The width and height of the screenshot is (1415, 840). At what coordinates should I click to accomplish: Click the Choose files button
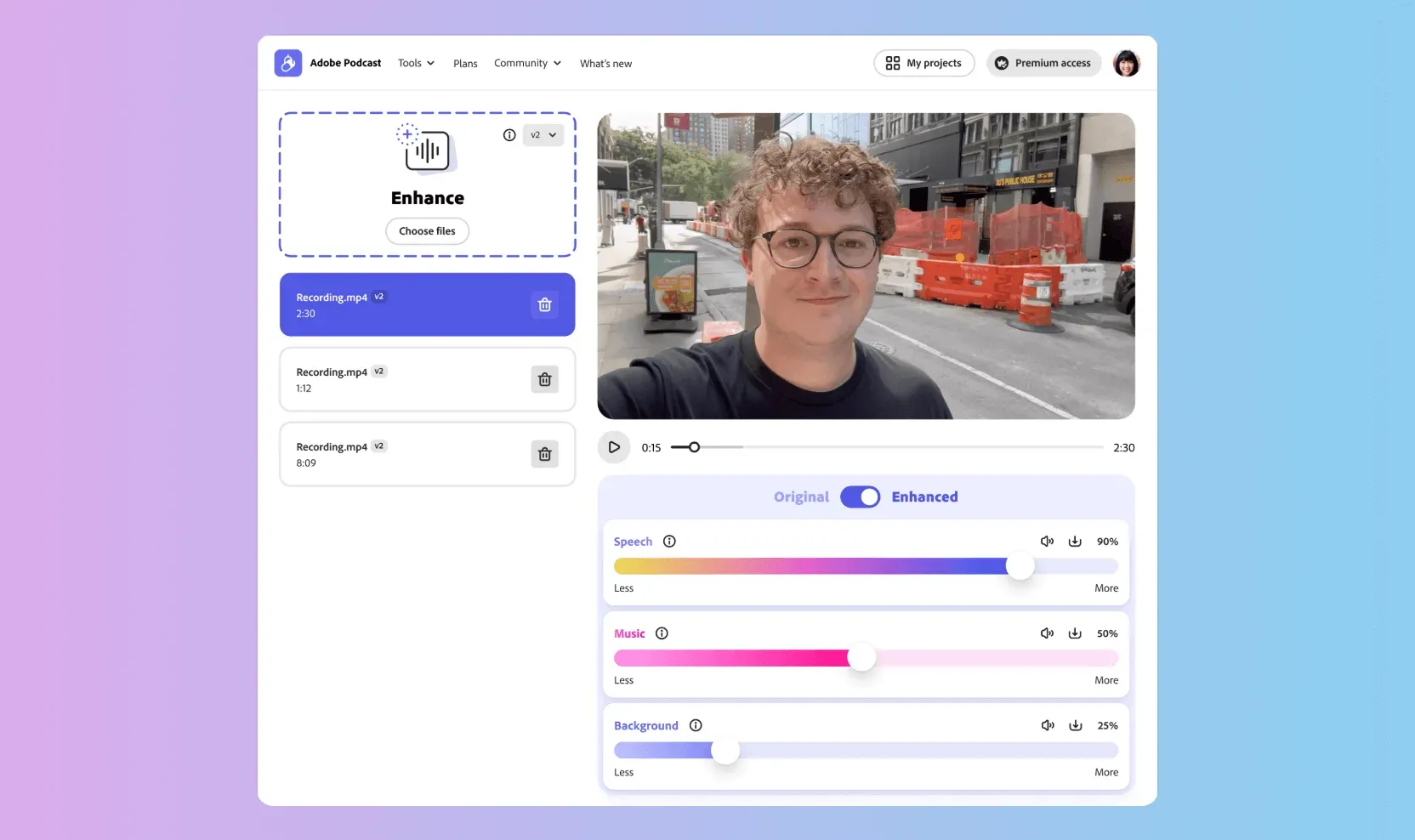[427, 231]
